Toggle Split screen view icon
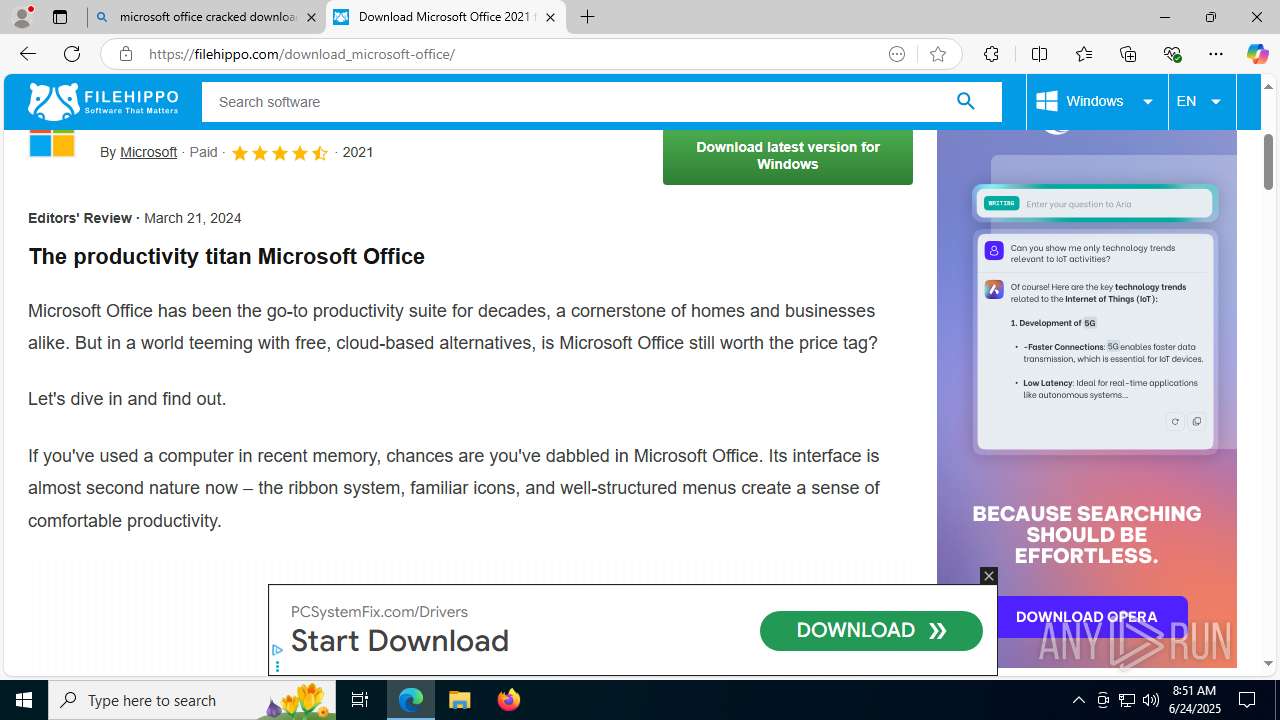 [1039, 54]
